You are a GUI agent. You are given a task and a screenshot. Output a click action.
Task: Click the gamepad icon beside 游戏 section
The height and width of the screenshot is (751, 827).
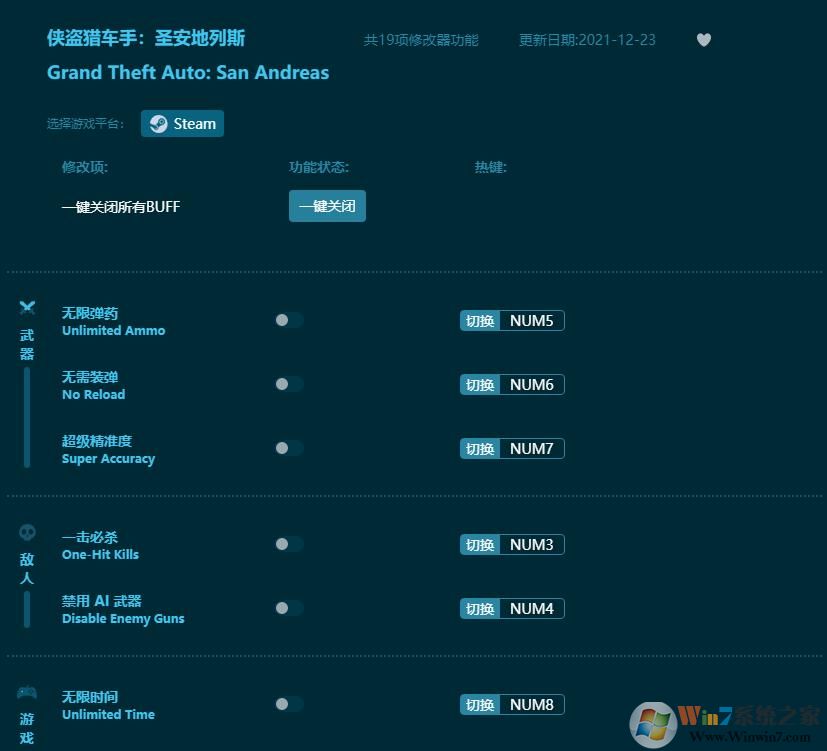(26, 691)
